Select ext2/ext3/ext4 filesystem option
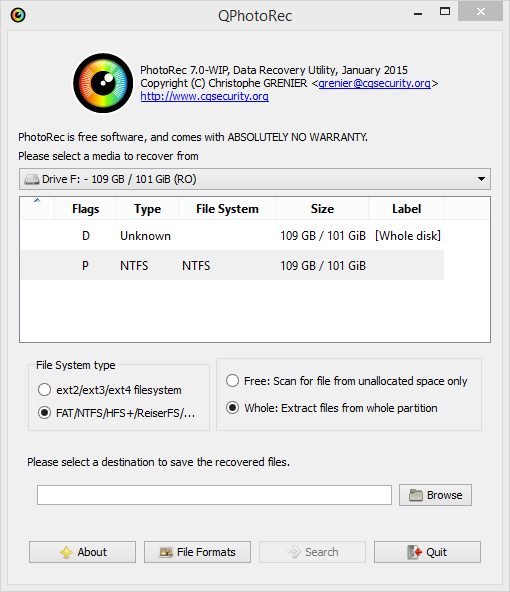The image size is (510, 592). coord(44,390)
